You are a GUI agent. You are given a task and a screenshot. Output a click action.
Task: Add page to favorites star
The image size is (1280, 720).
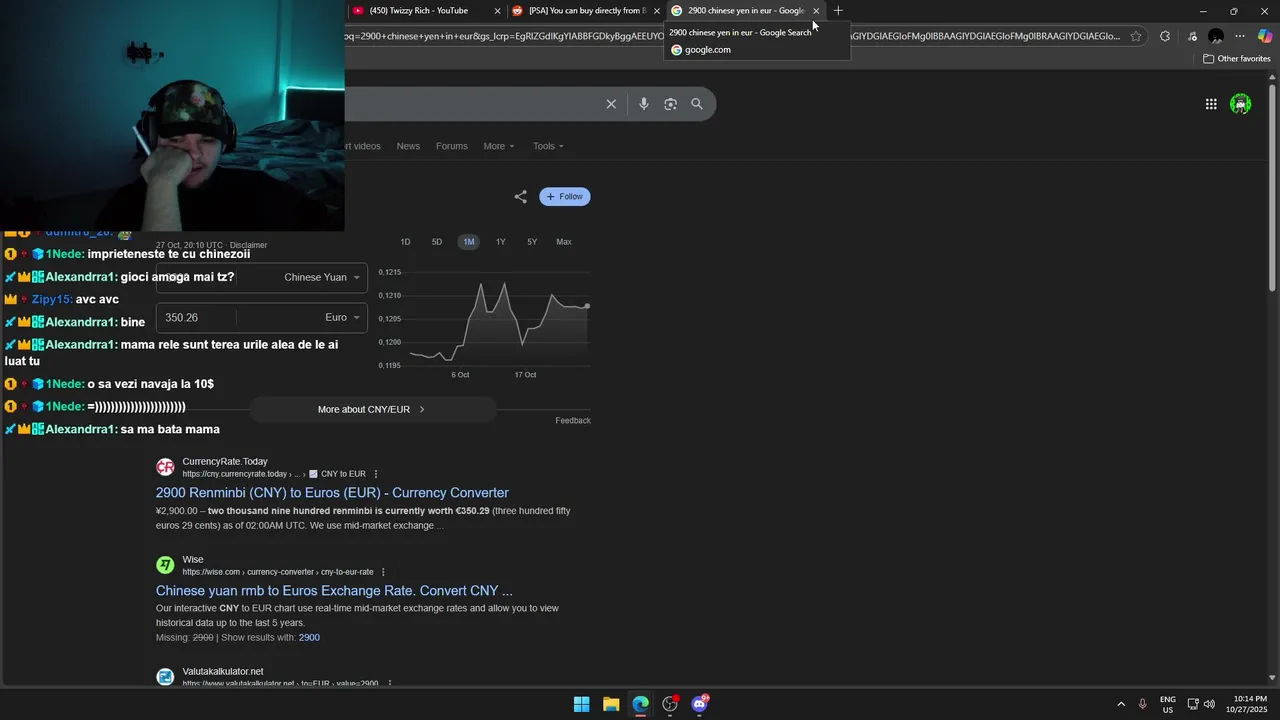[1136, 36]
